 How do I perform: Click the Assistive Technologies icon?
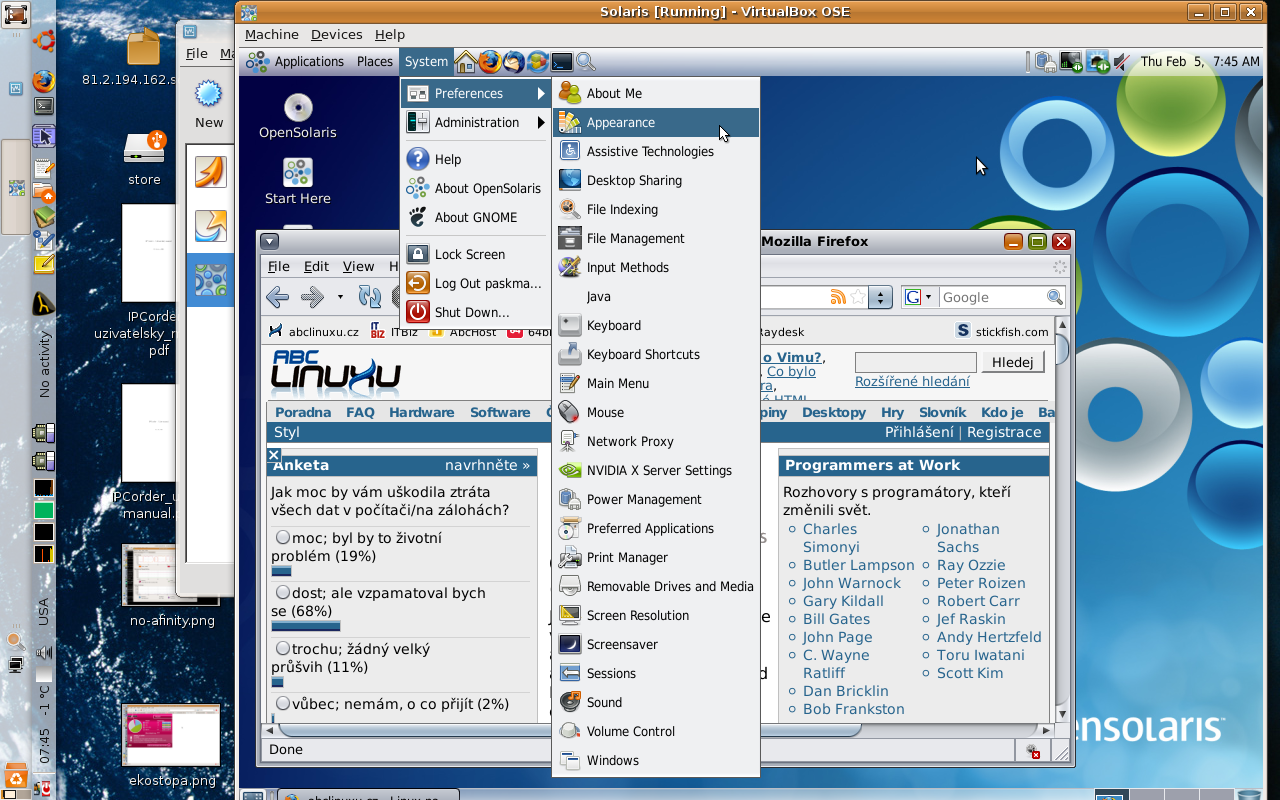(x=569, y=151)
